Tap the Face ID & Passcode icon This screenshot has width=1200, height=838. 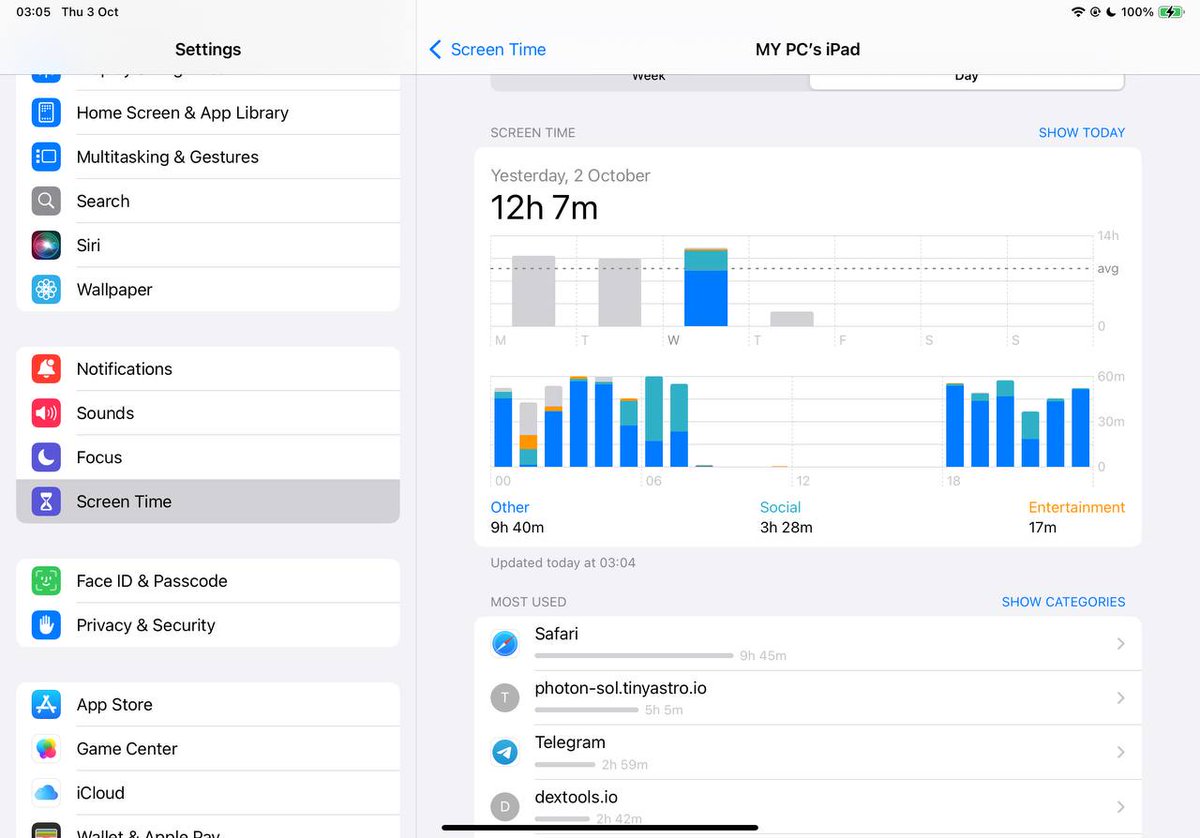tap(46, 581)
